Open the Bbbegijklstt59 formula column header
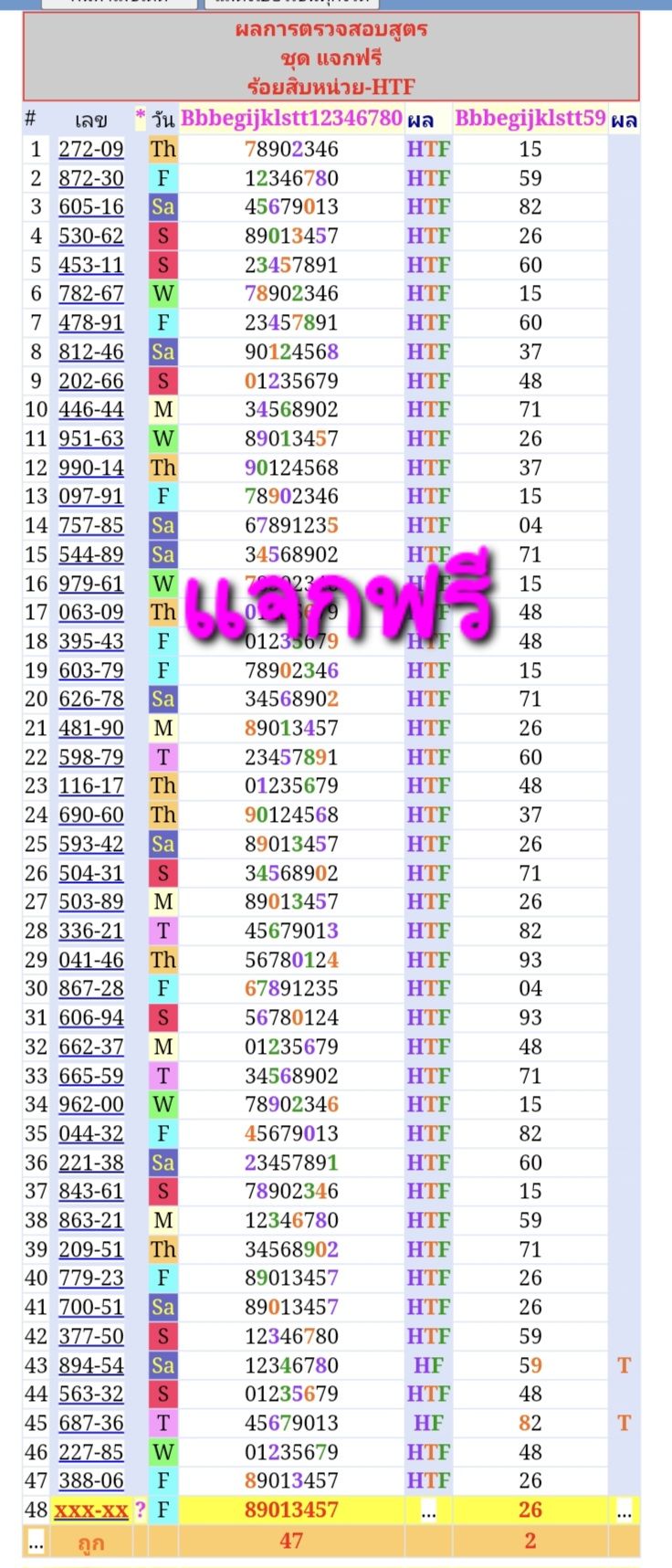This screenshot has width=672, height=1568. tap(530, 119)
